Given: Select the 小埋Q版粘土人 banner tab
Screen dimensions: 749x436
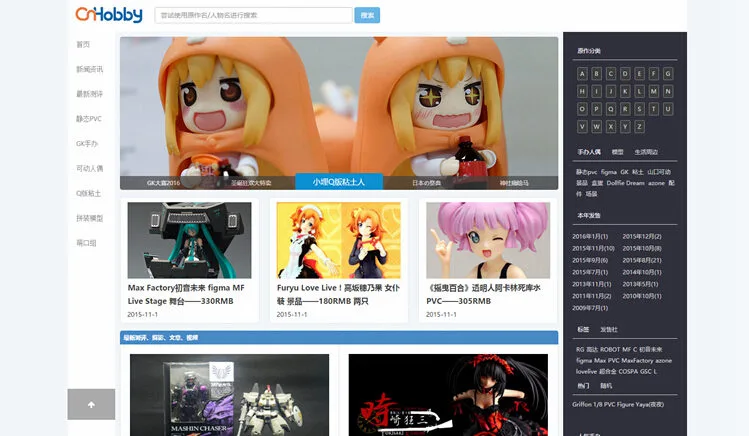Looking at the screenshot, I should (x=339, y=181).
